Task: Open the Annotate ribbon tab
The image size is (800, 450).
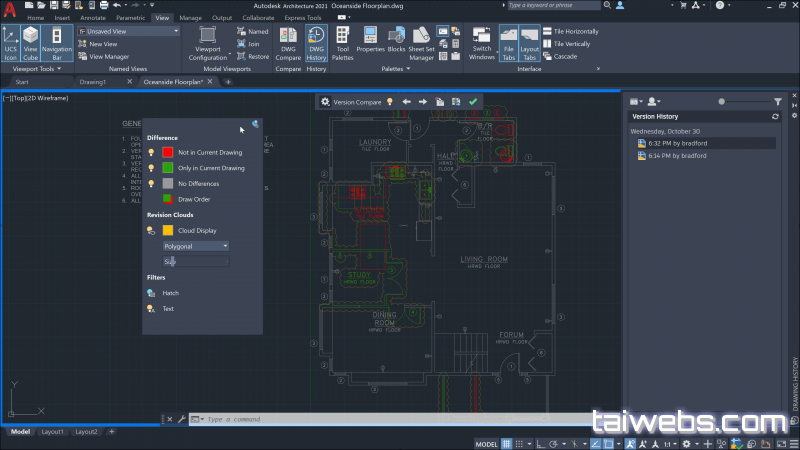Action: [93, 18]
